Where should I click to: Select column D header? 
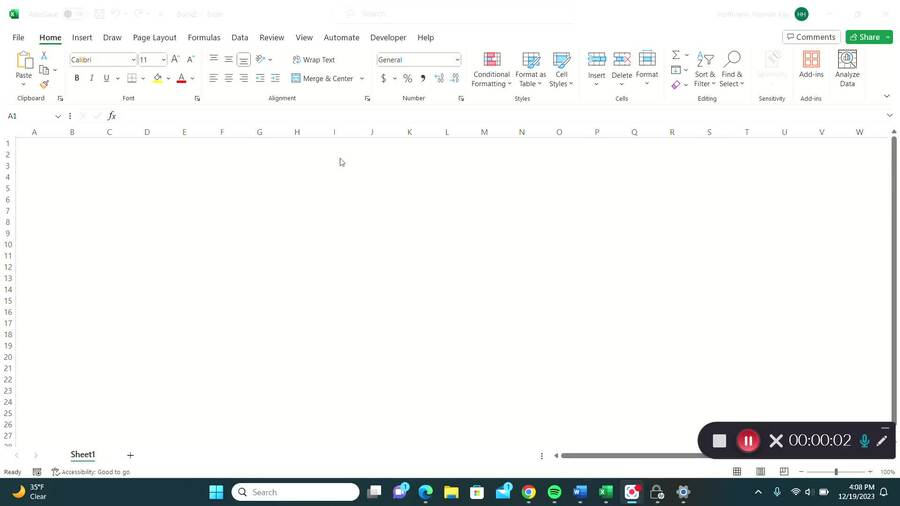pyautogui.click(x=147, y=132)
